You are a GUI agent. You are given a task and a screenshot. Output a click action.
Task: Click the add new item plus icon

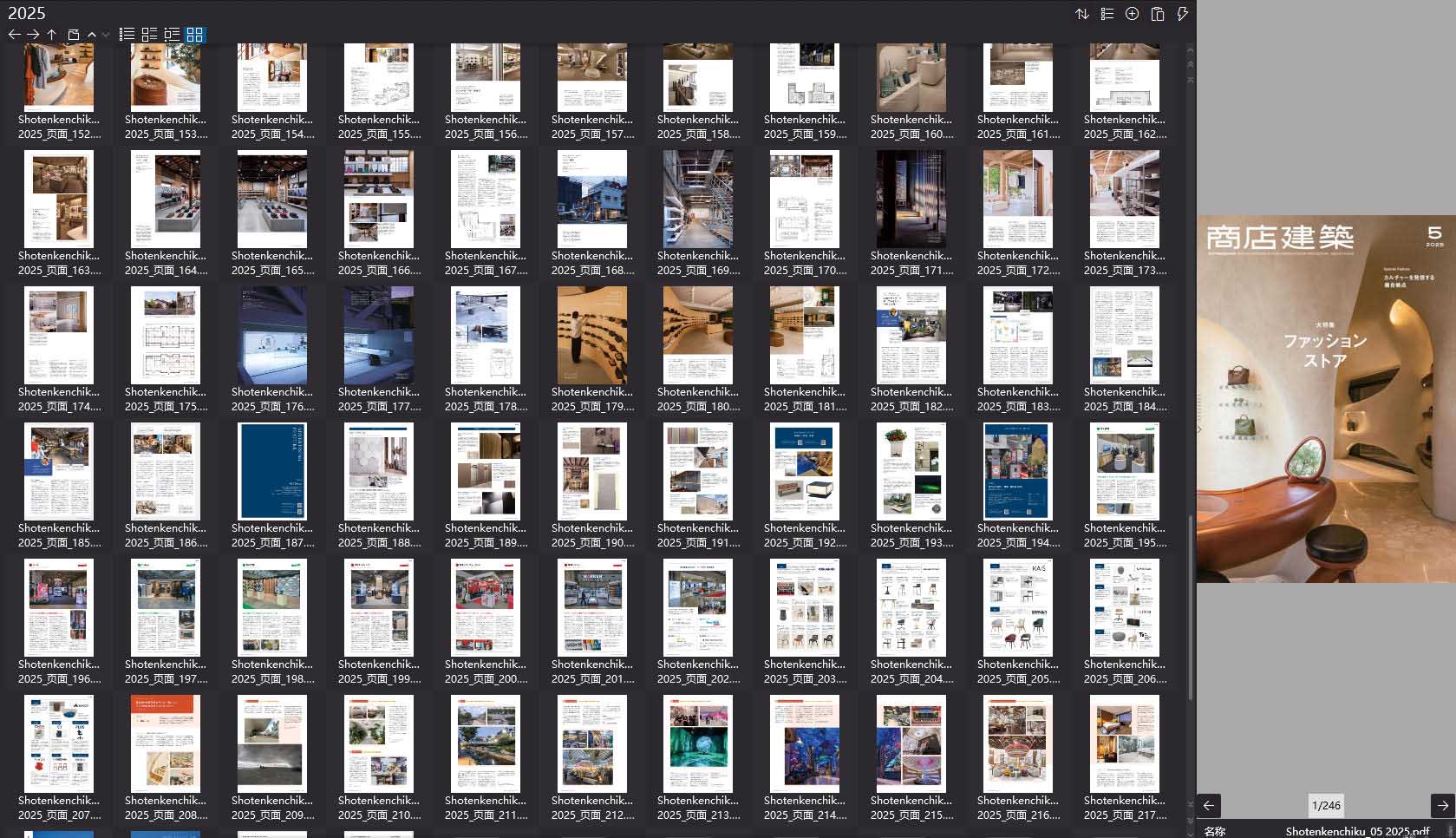[1132, 14]
